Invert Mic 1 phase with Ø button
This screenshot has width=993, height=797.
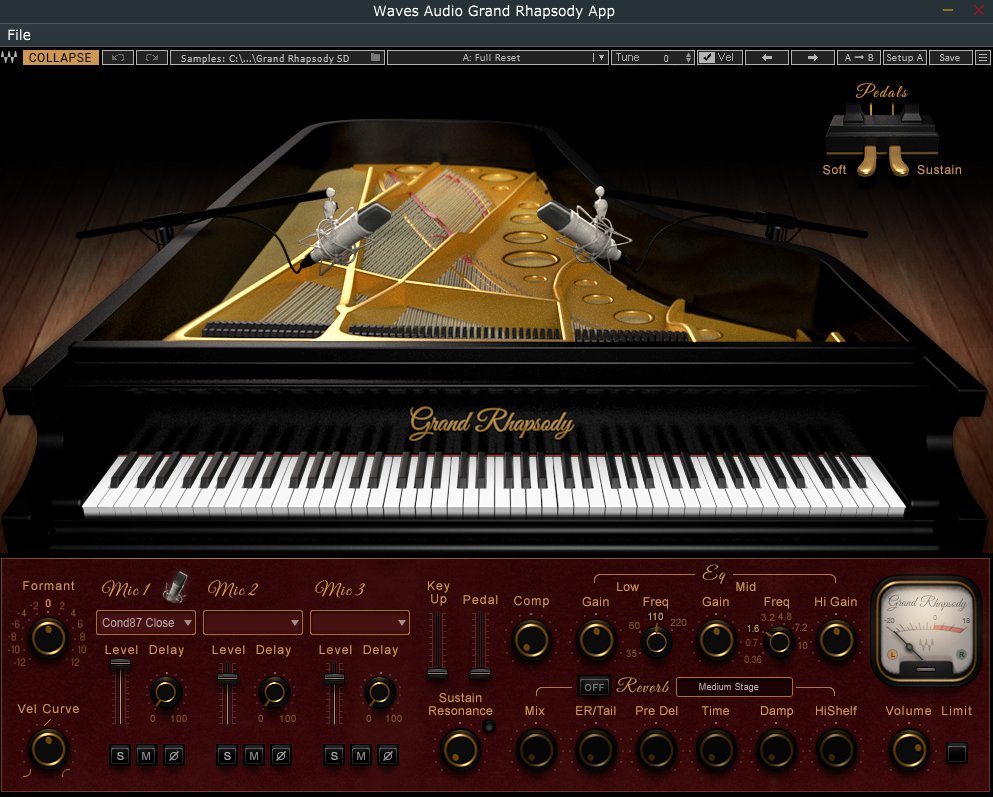point(174,755)
